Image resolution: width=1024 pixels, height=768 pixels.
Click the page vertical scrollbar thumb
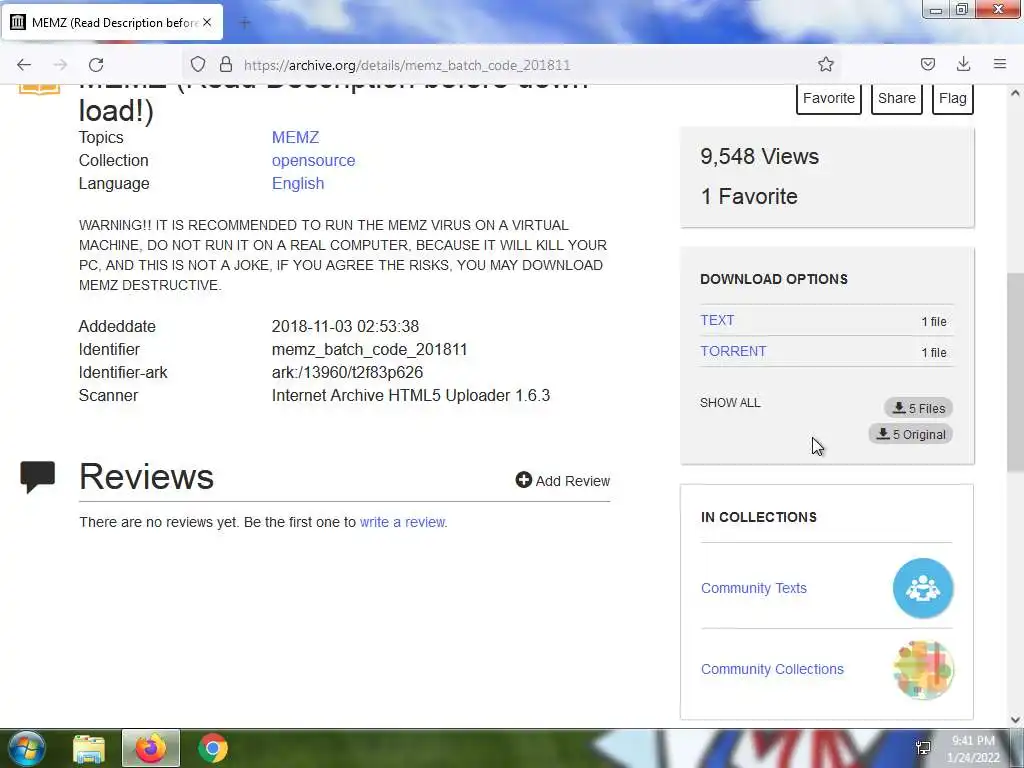[x=1016, y=372]
